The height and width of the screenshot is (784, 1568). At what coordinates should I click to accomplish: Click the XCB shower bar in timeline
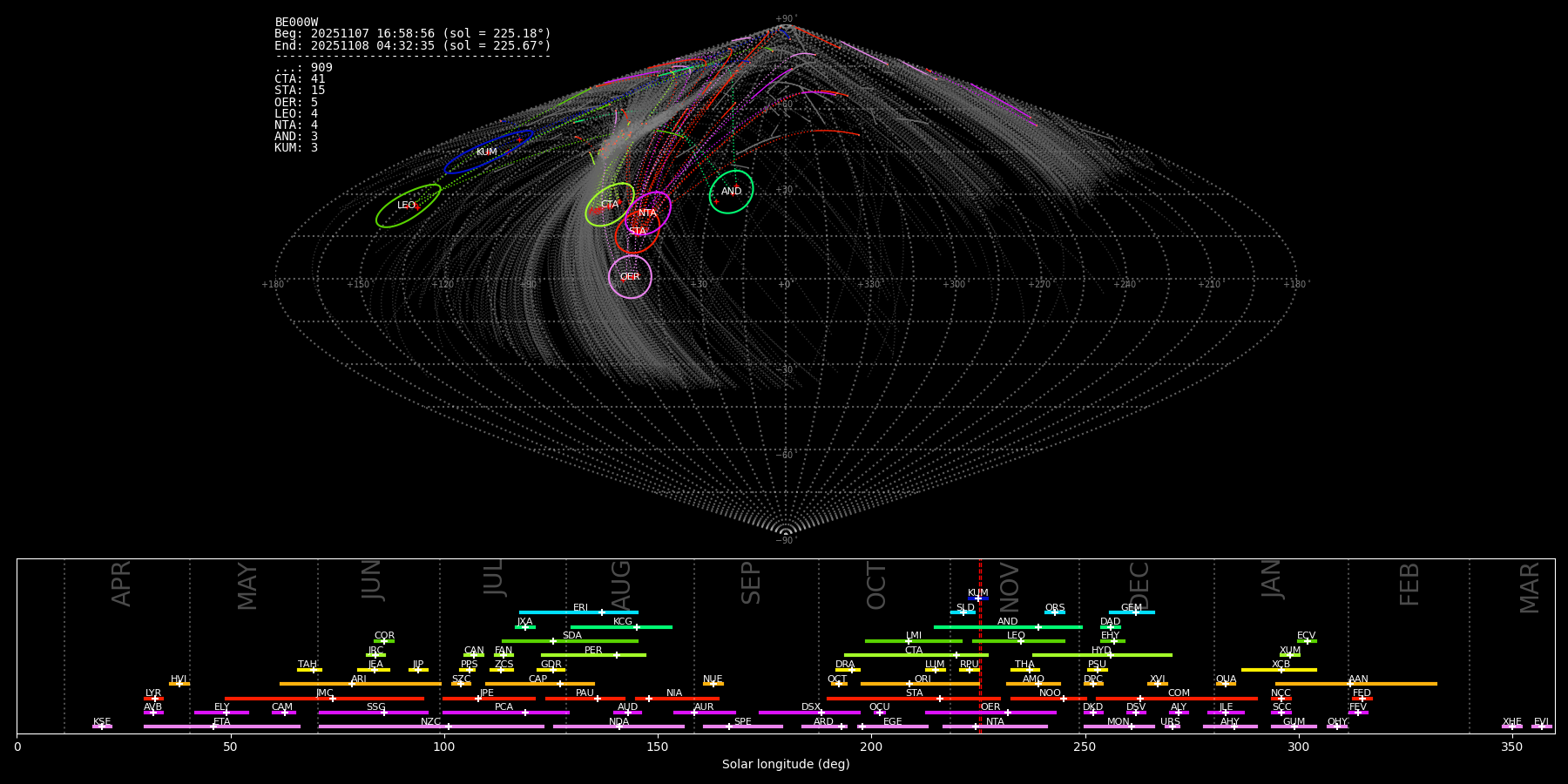[1279, 670]
